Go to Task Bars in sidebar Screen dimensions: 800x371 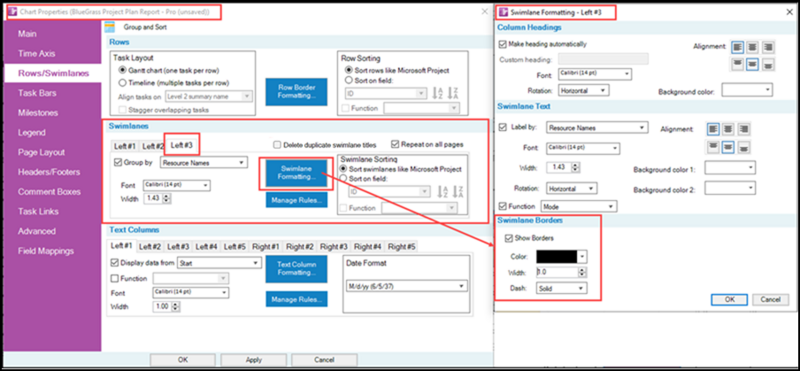click(37, 93)
